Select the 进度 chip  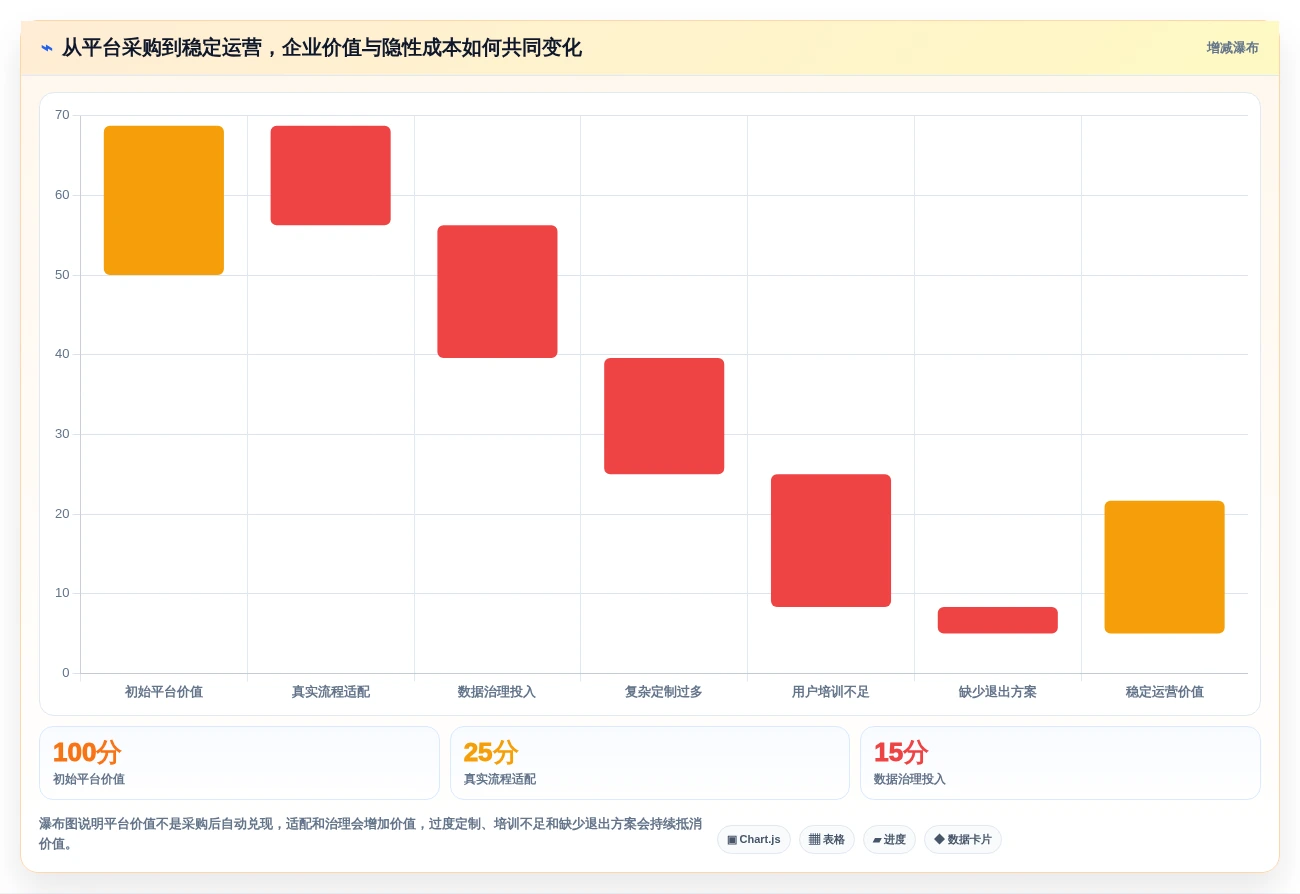(889, 839)
